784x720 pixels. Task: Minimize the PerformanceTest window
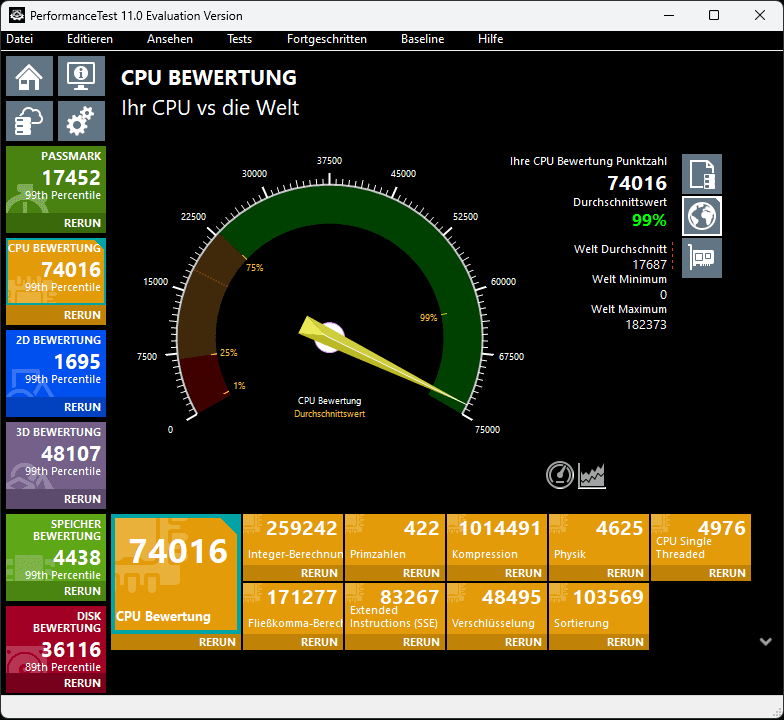[669, 15]
